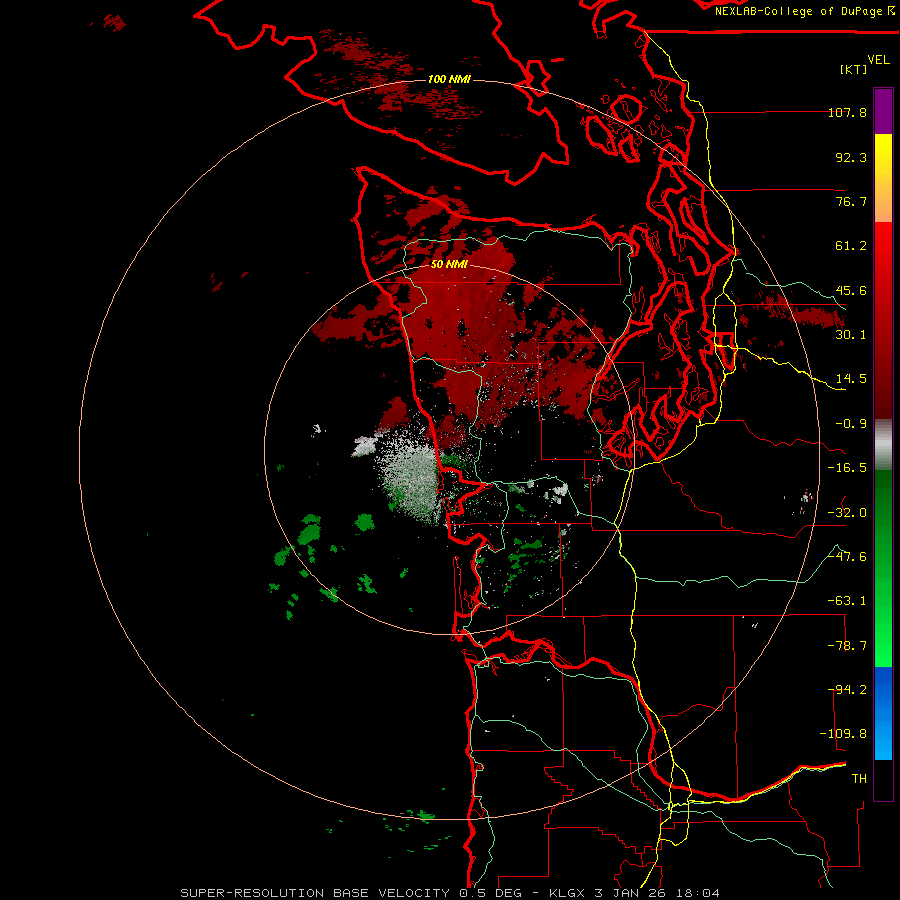Click the -63.1 velocity scale value
Screen dimensions: 900x900
[x=847, y=601]
